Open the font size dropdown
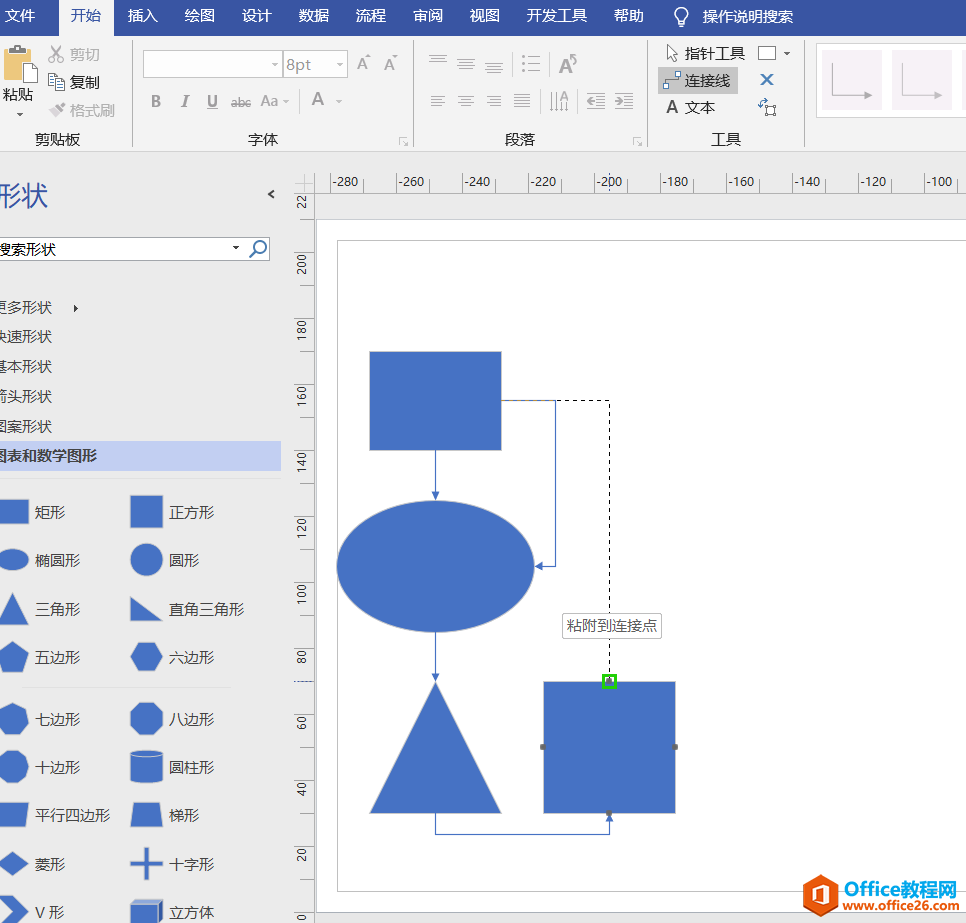Viewport: 966px width, 923px height. coord(340,65)
